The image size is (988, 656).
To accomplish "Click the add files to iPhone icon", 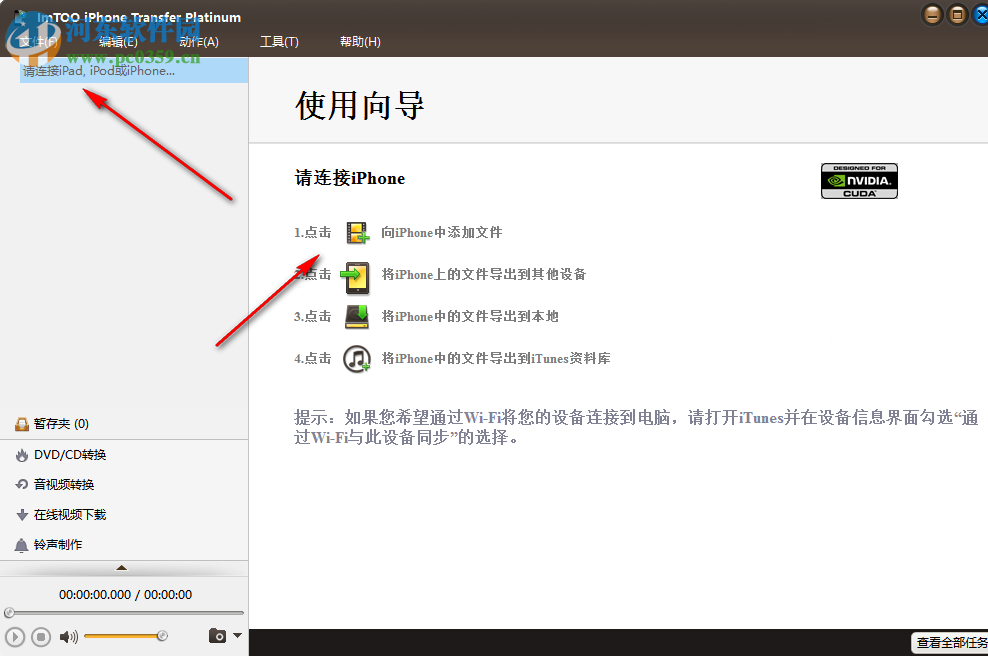I will tap(355, 231).
